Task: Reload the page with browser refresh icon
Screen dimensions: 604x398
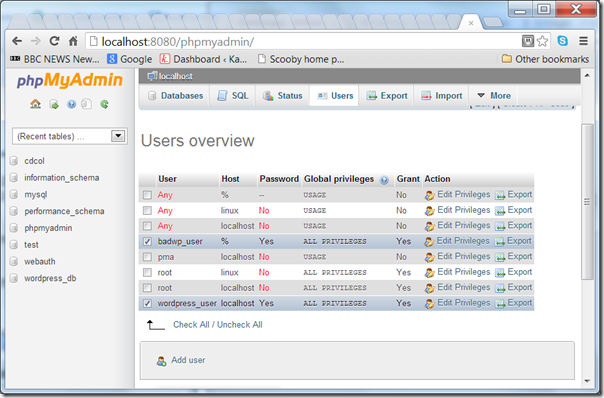Action: coord(54,41)
